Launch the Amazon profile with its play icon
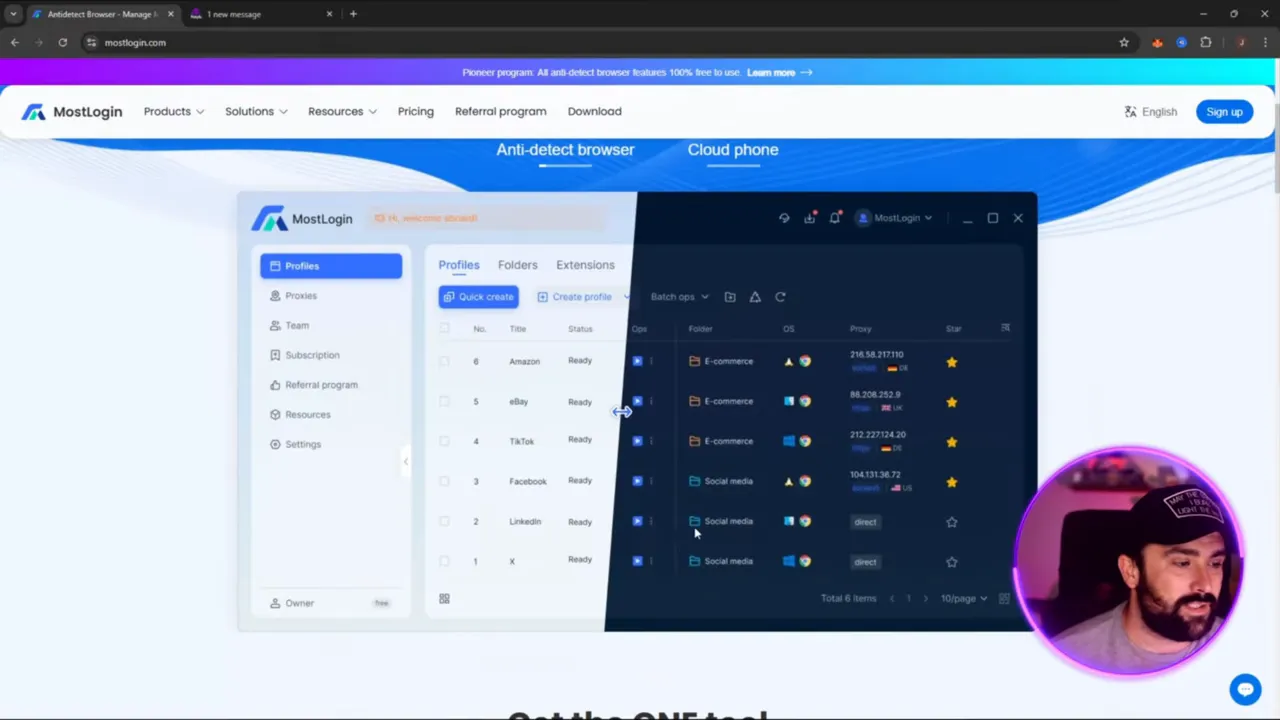1280x720 pixels. [637, 361]
